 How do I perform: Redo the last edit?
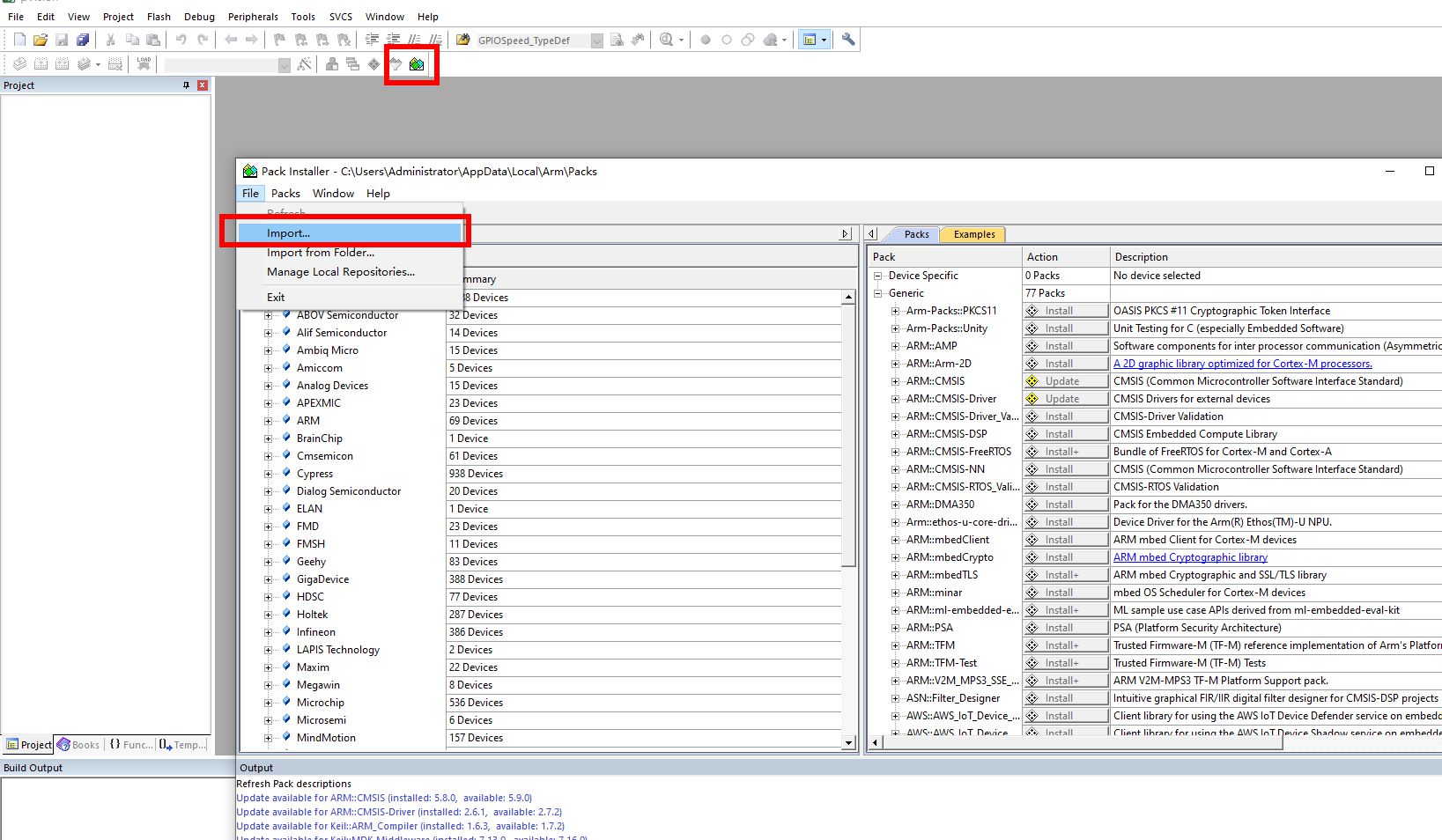[203, 40]
